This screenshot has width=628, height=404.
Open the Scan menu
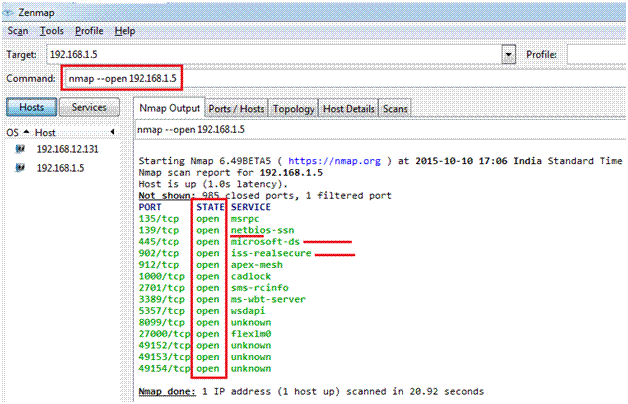18,31
